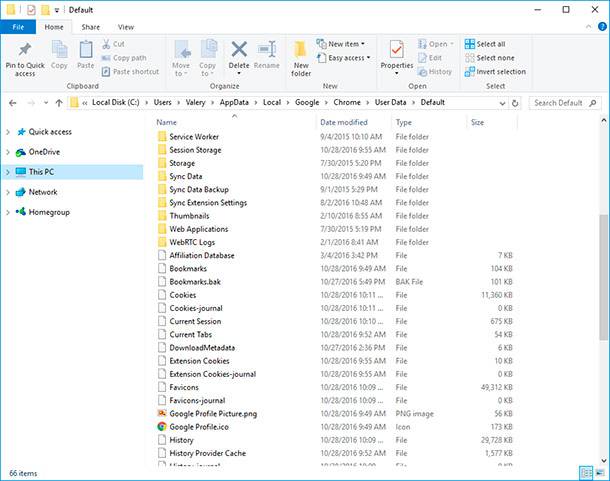Go up one folder level

click(59, 103)
